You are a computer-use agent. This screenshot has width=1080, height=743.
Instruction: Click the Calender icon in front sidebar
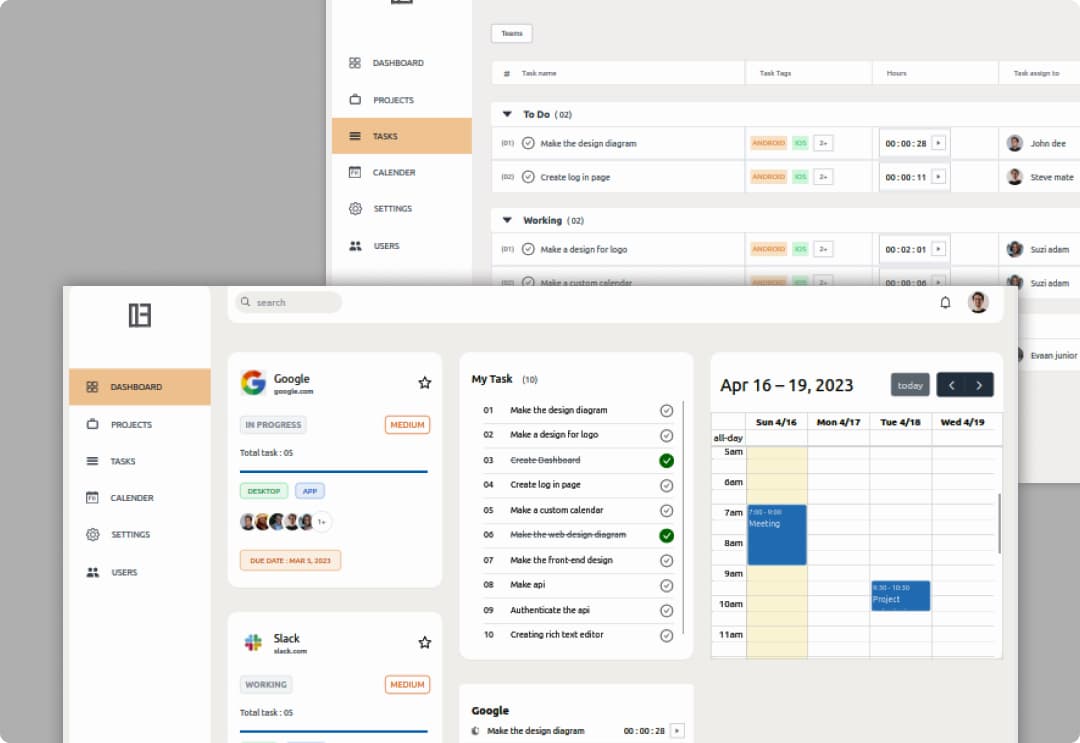tap(92, 497)
